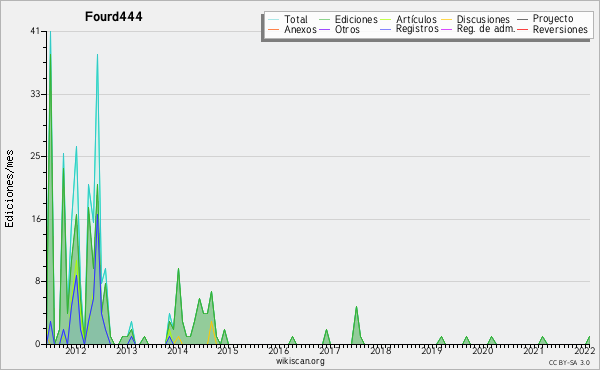Click the 2018 x-axis label
Image resolution: width=600 pixels, height=370 pixels.
(380, 351)
